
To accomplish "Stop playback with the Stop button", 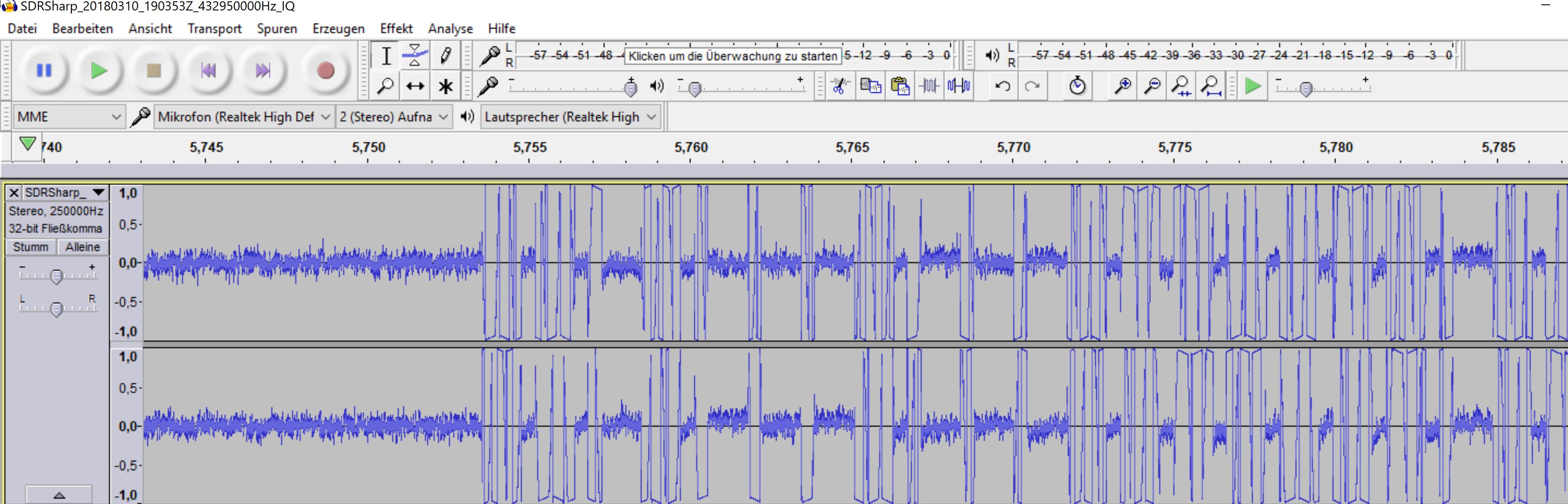I will [153, 71].
